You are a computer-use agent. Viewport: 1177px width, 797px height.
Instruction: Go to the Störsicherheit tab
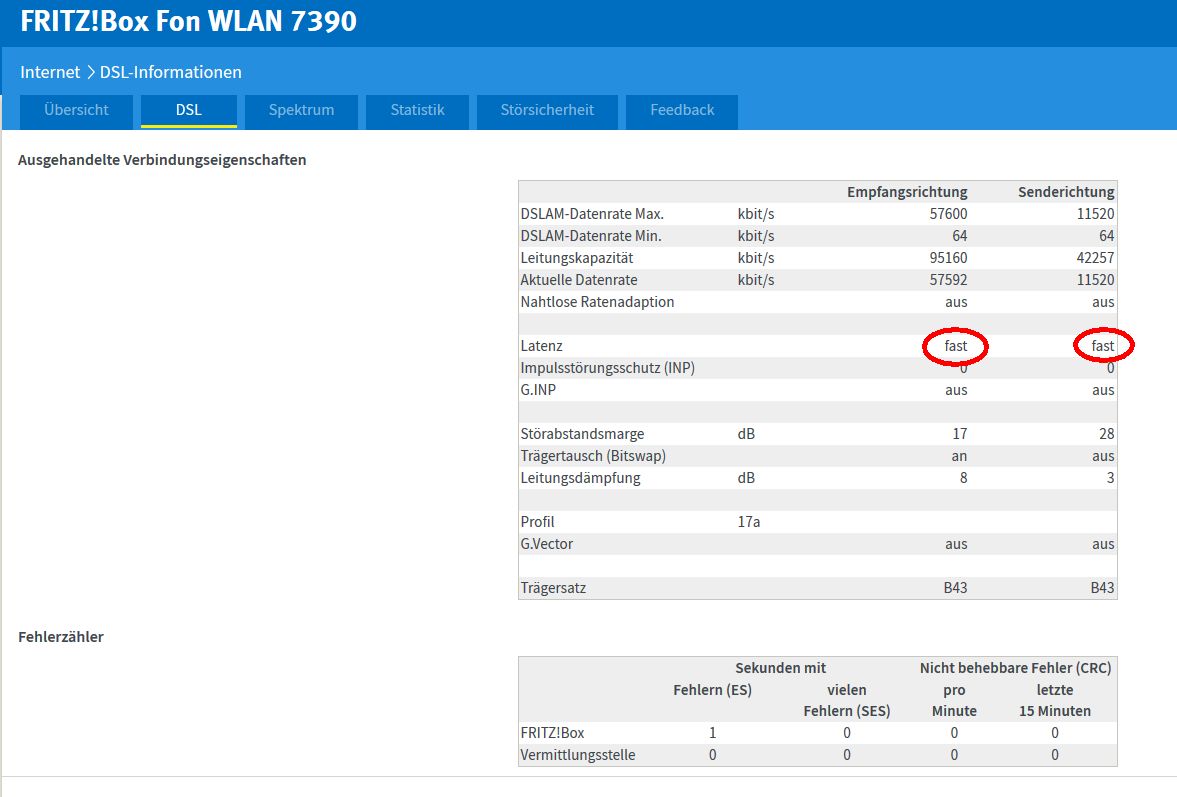click(x=547, y=110)
